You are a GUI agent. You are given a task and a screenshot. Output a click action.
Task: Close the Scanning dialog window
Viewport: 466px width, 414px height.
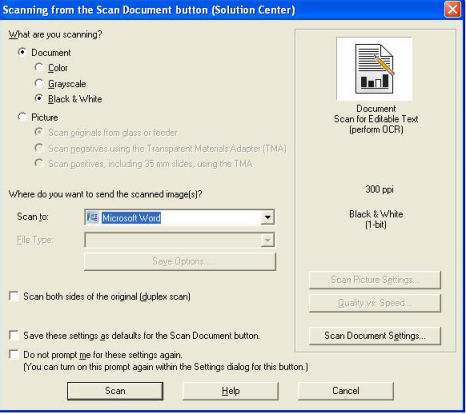coord(452,10)
